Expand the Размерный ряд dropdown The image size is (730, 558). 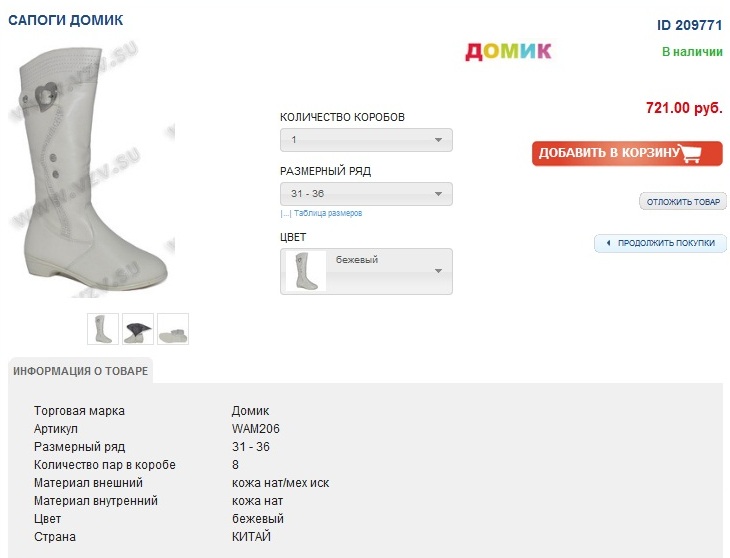[x=366, y=194]
